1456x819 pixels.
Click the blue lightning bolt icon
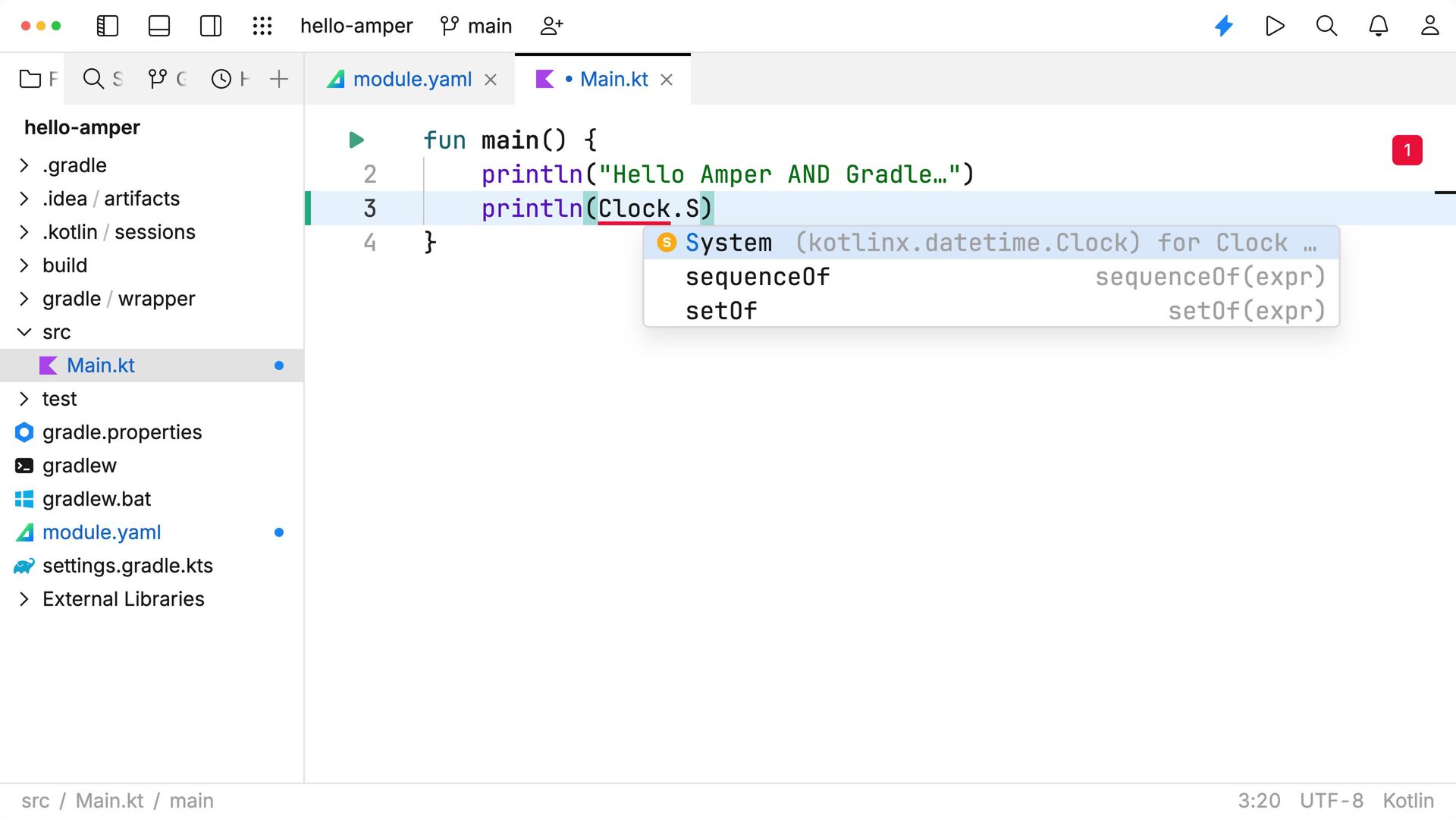point(1224,26)
